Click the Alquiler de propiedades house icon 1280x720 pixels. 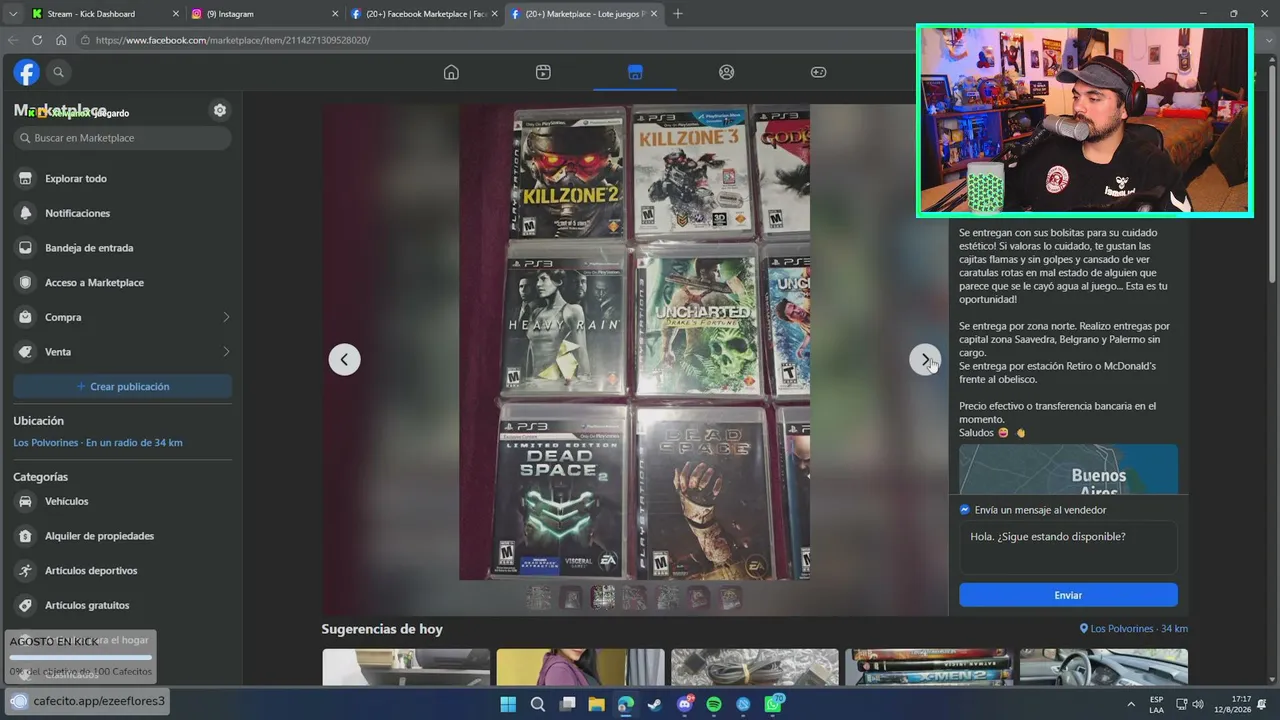[x=25, y=536]
